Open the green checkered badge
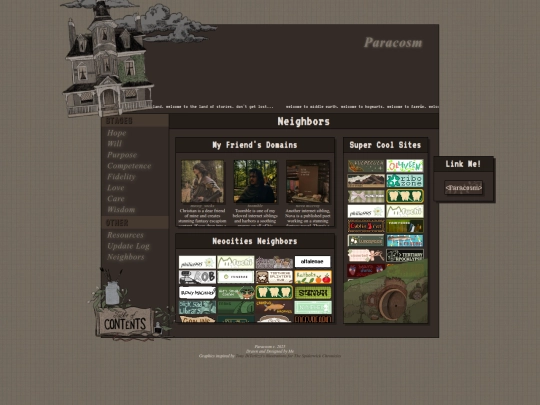 click(x=313, y=292)
